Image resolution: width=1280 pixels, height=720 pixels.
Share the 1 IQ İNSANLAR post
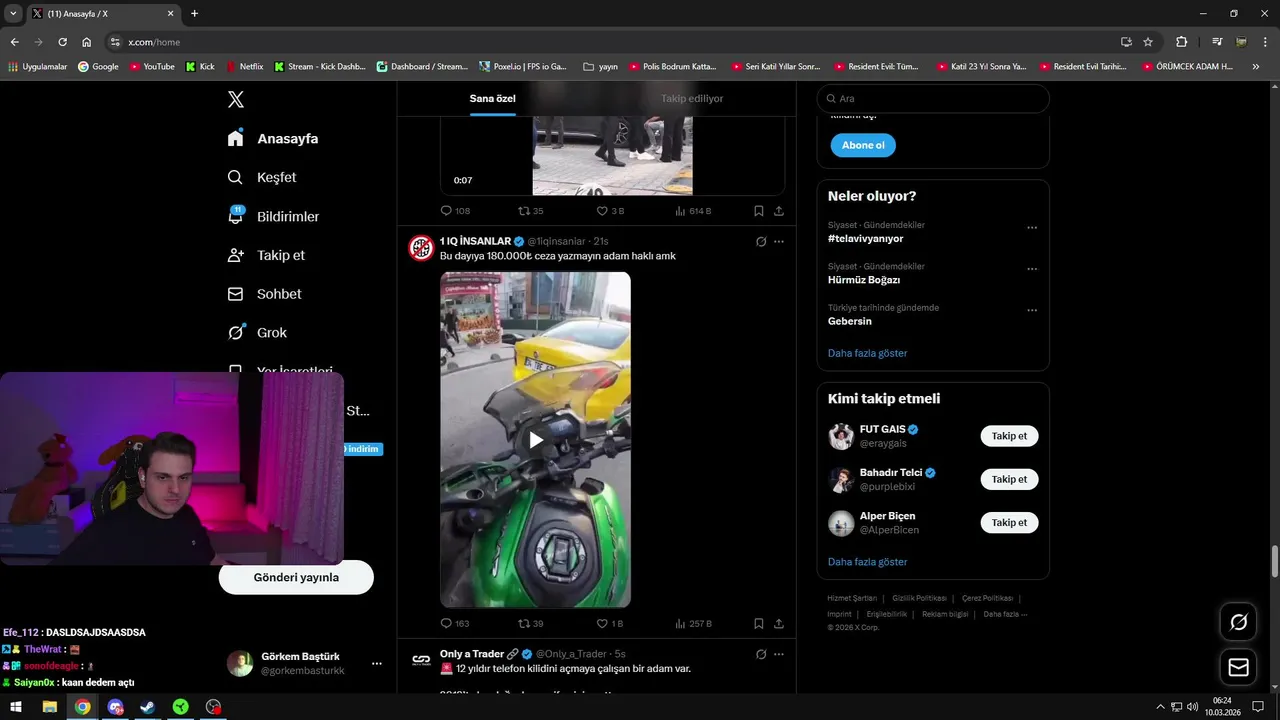click(779, 623)
